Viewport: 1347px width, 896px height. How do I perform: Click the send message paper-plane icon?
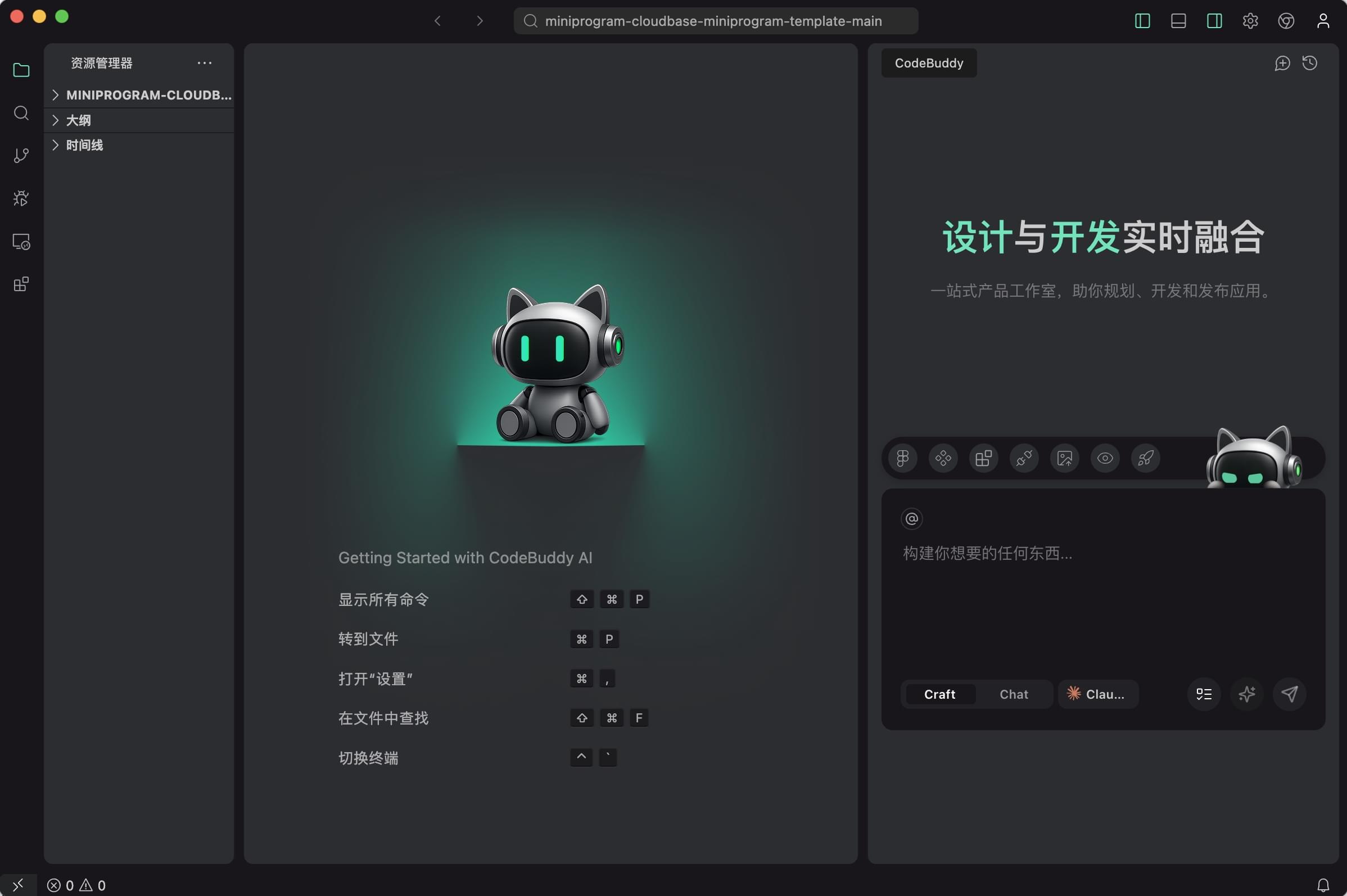pyautogui.click(x=1289, y=694)
